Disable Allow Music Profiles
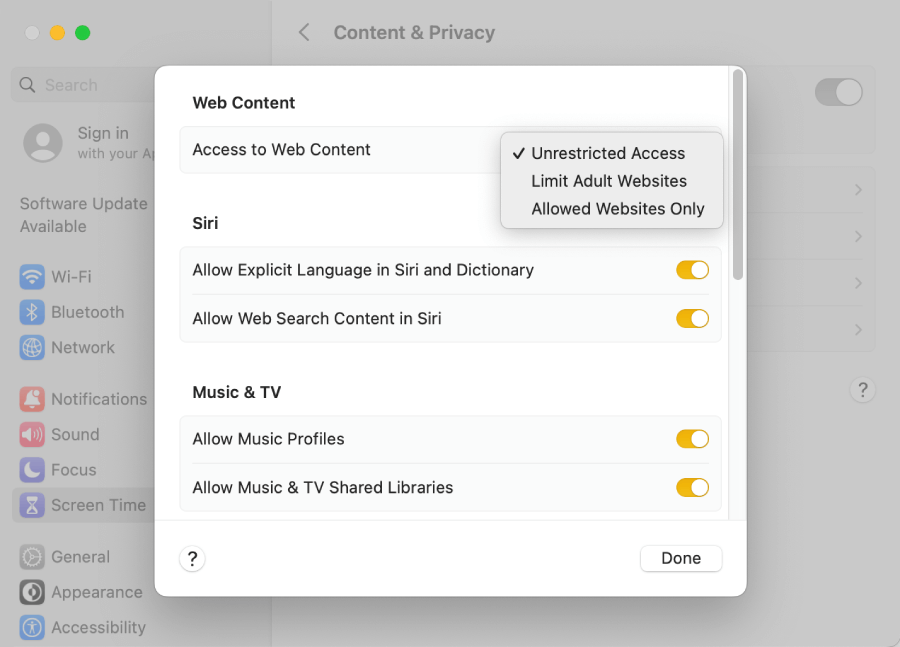 pyautogui.click(x=692, y=439)
